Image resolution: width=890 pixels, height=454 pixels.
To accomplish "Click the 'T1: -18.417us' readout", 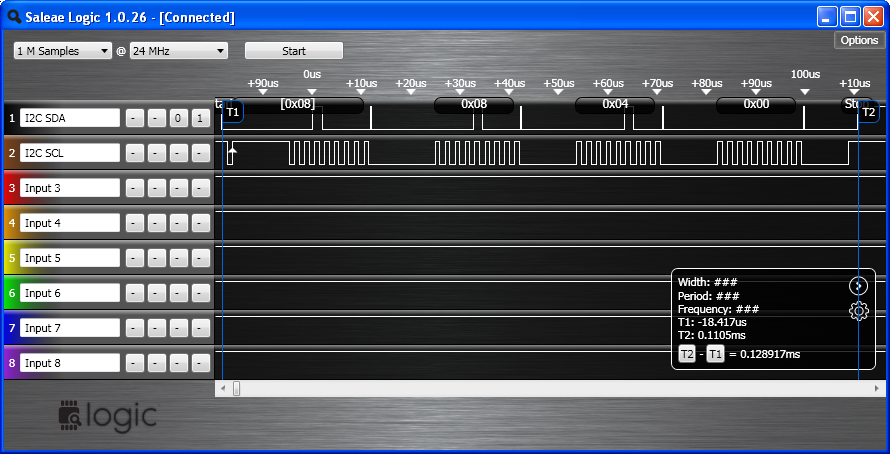I will (712, 322).
